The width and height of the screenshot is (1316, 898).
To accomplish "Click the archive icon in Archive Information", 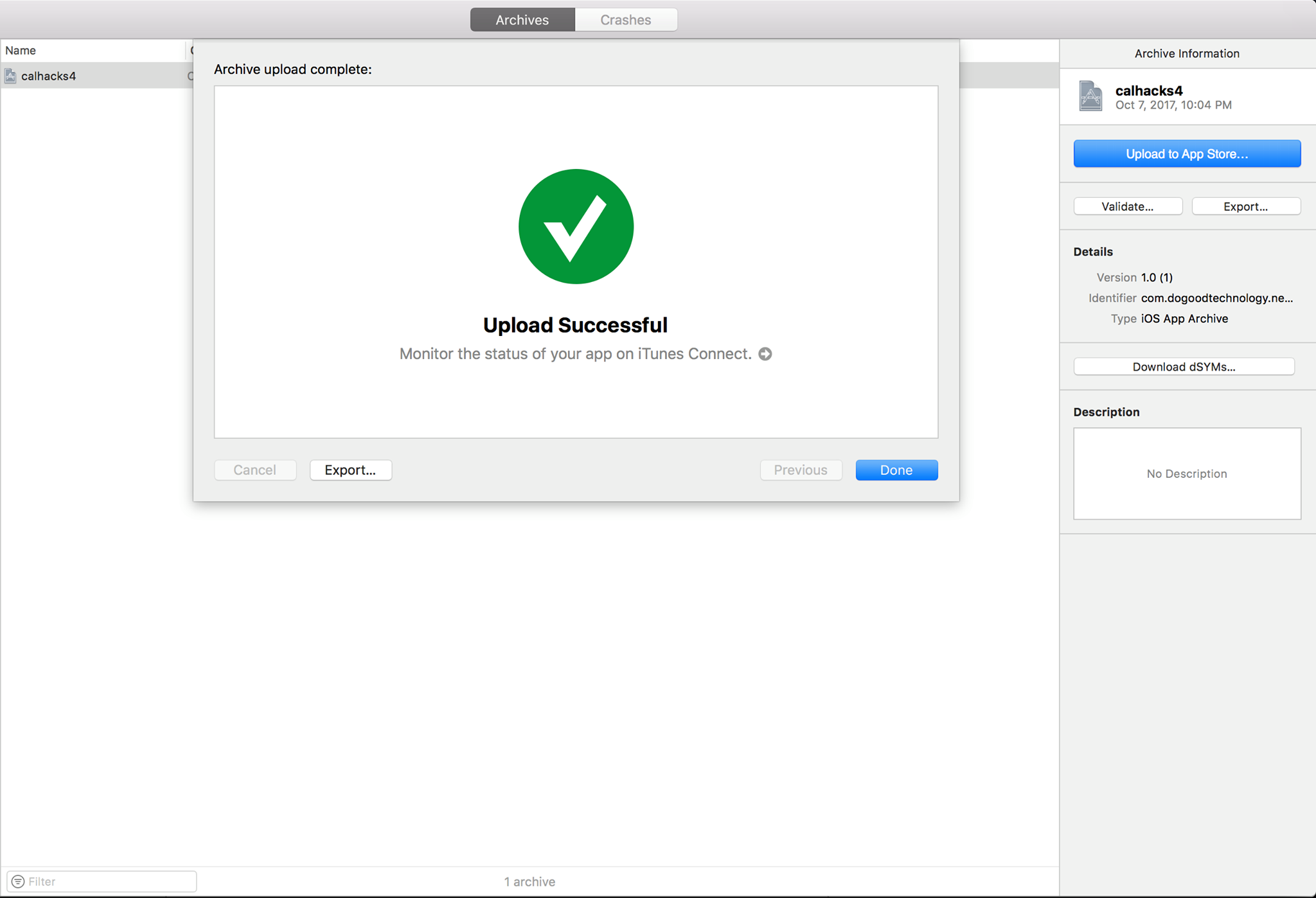I will (x=1090, y=96).
